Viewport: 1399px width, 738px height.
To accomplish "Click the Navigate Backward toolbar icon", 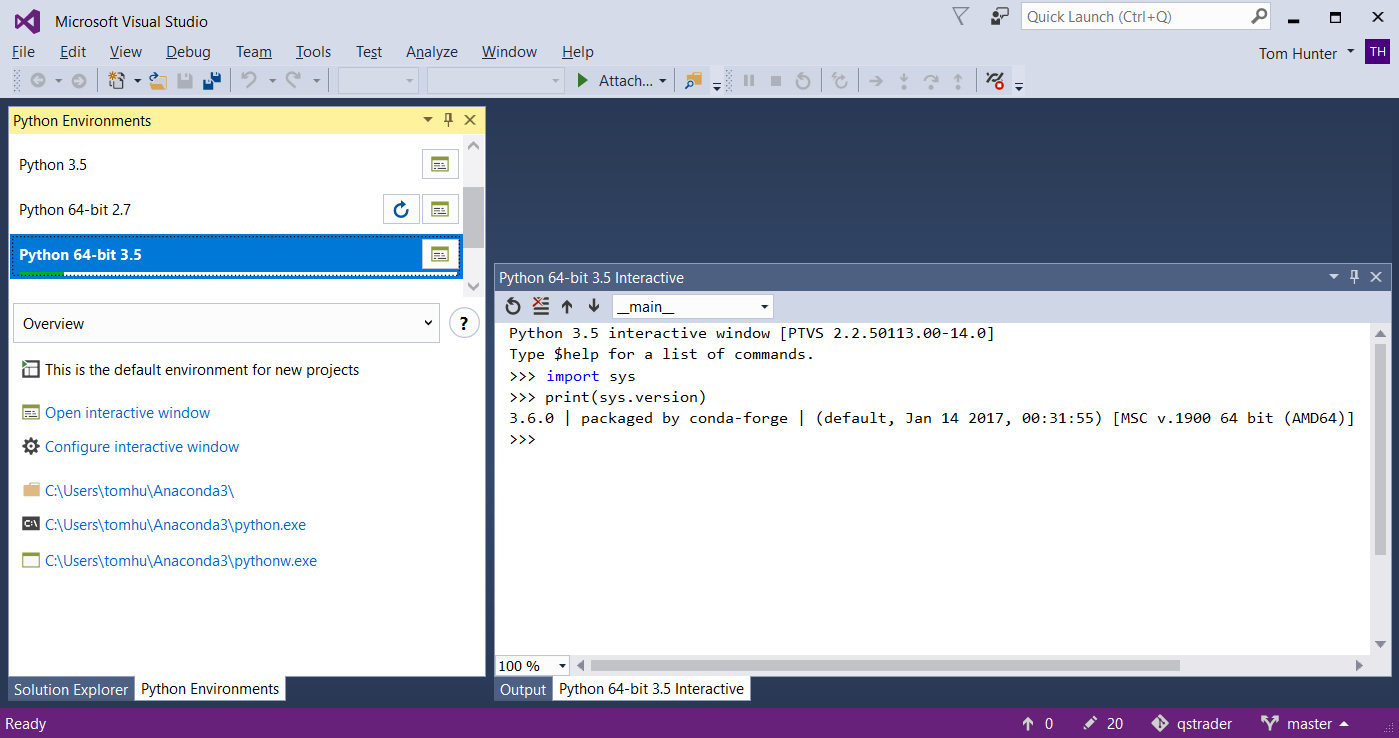I will [38, 81].
